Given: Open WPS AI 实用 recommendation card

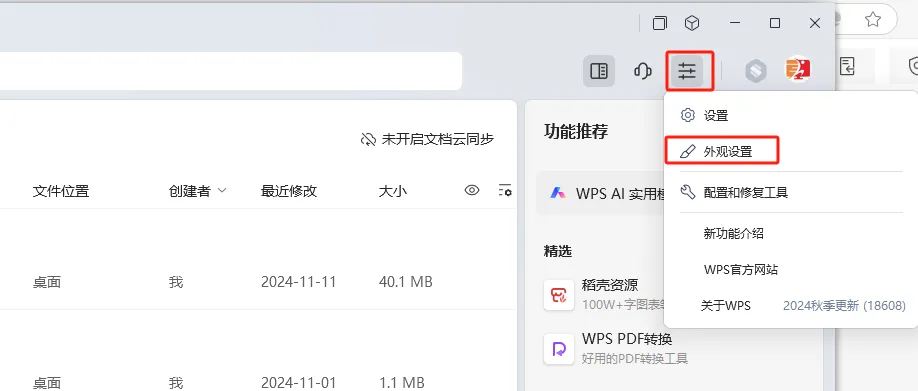Looking at the screenshot, I should tap(601, 193).
